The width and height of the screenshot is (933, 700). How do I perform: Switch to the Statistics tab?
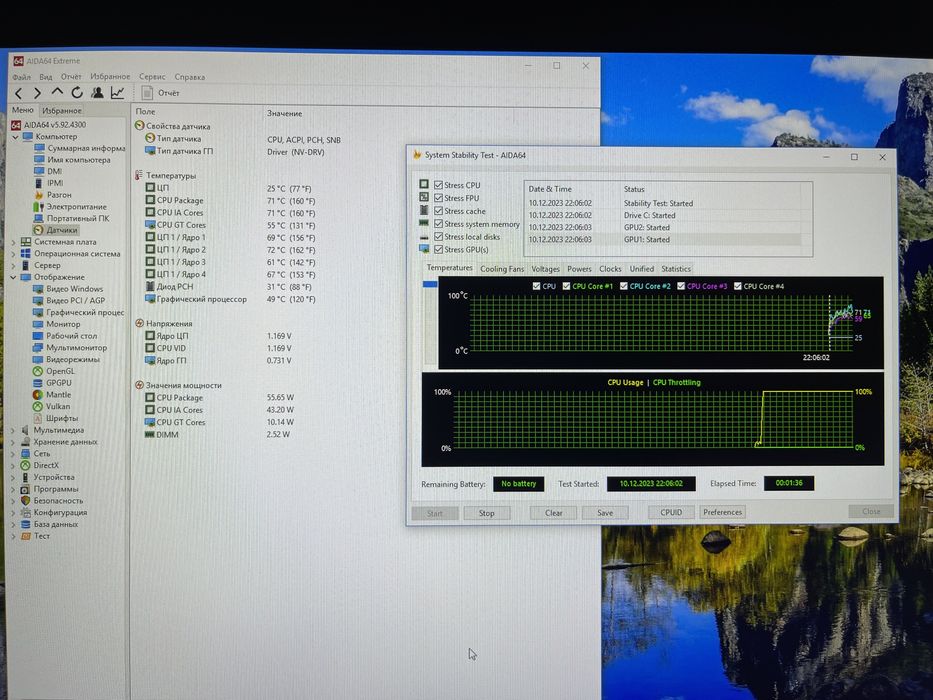676,269
